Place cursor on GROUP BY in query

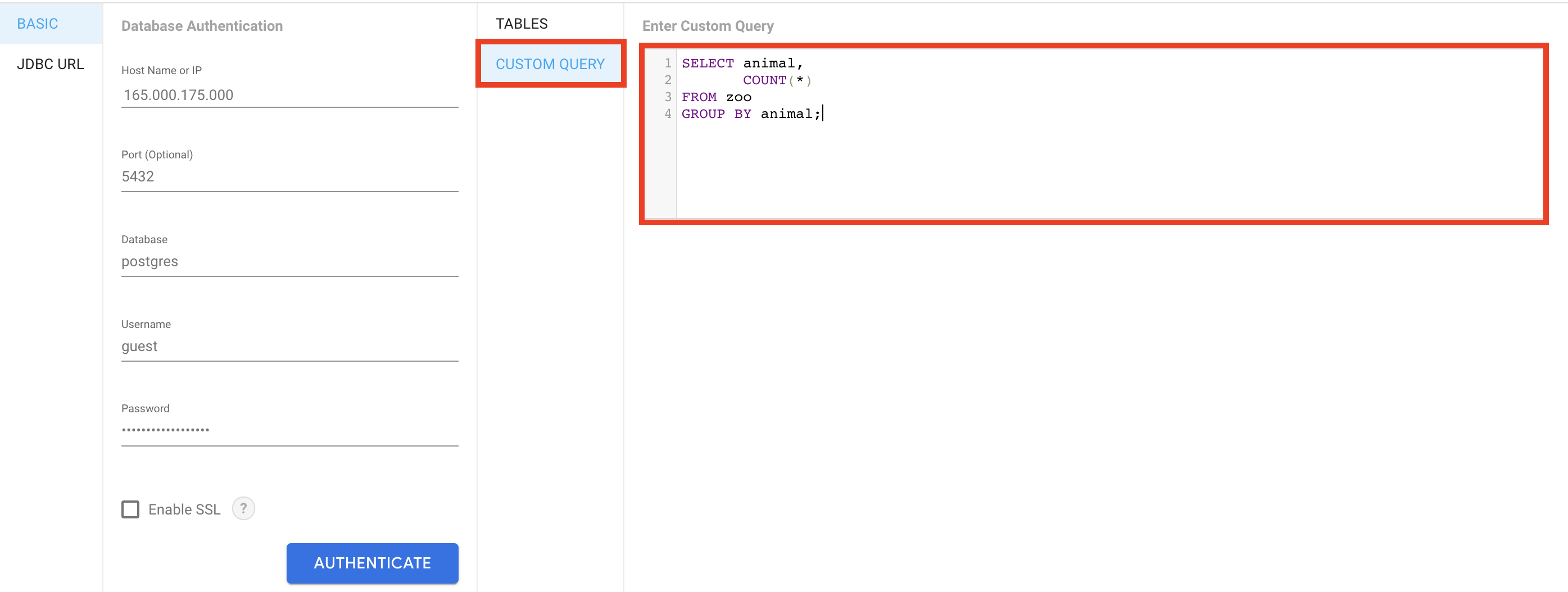pos(716,114)
